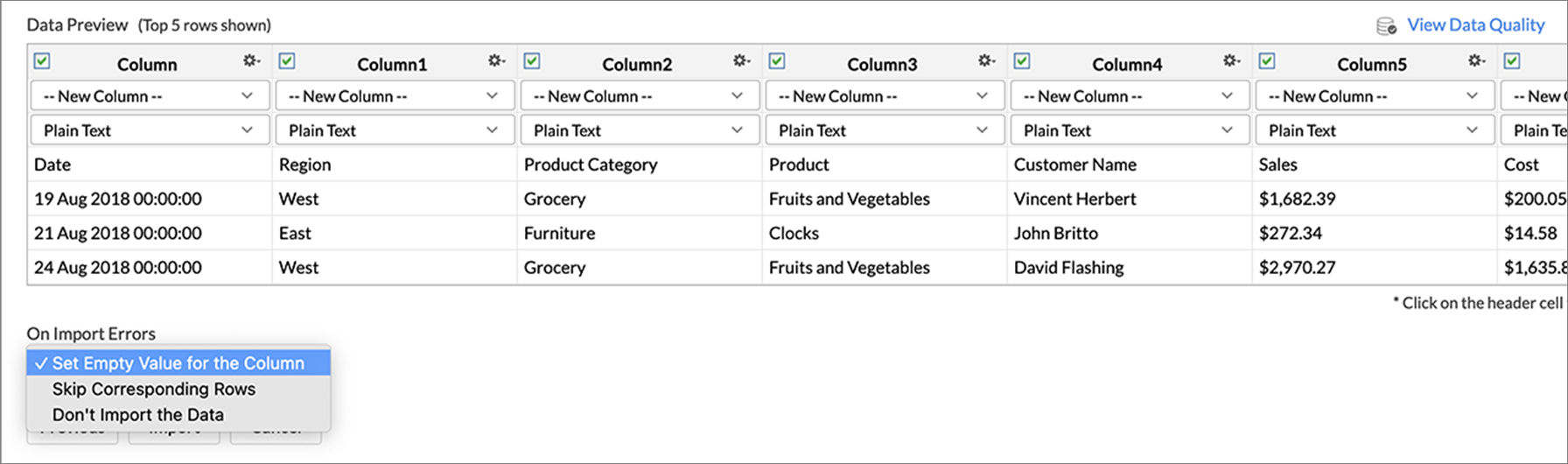1568x464 pixels.
Task: Click the data quality database icon
Action: (1386, 26)
